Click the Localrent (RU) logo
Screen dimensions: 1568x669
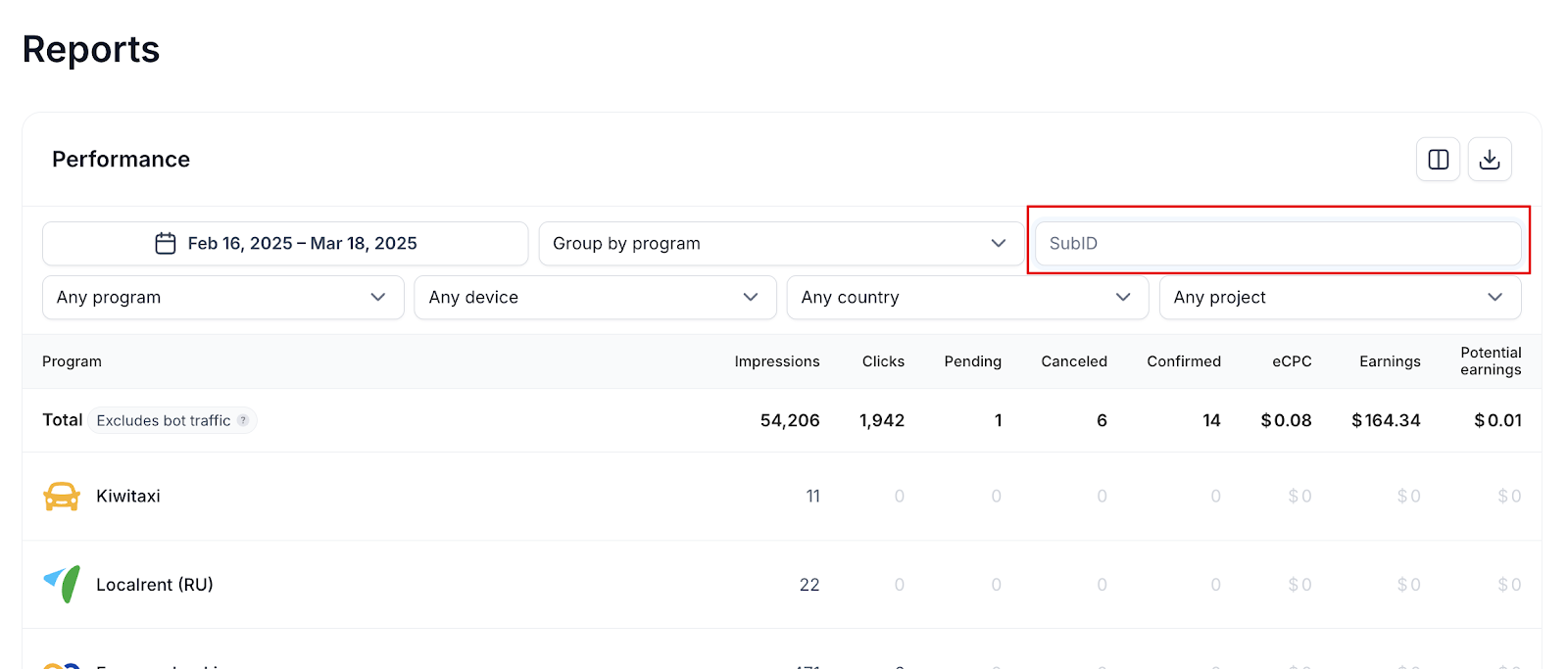coord(62,585)
